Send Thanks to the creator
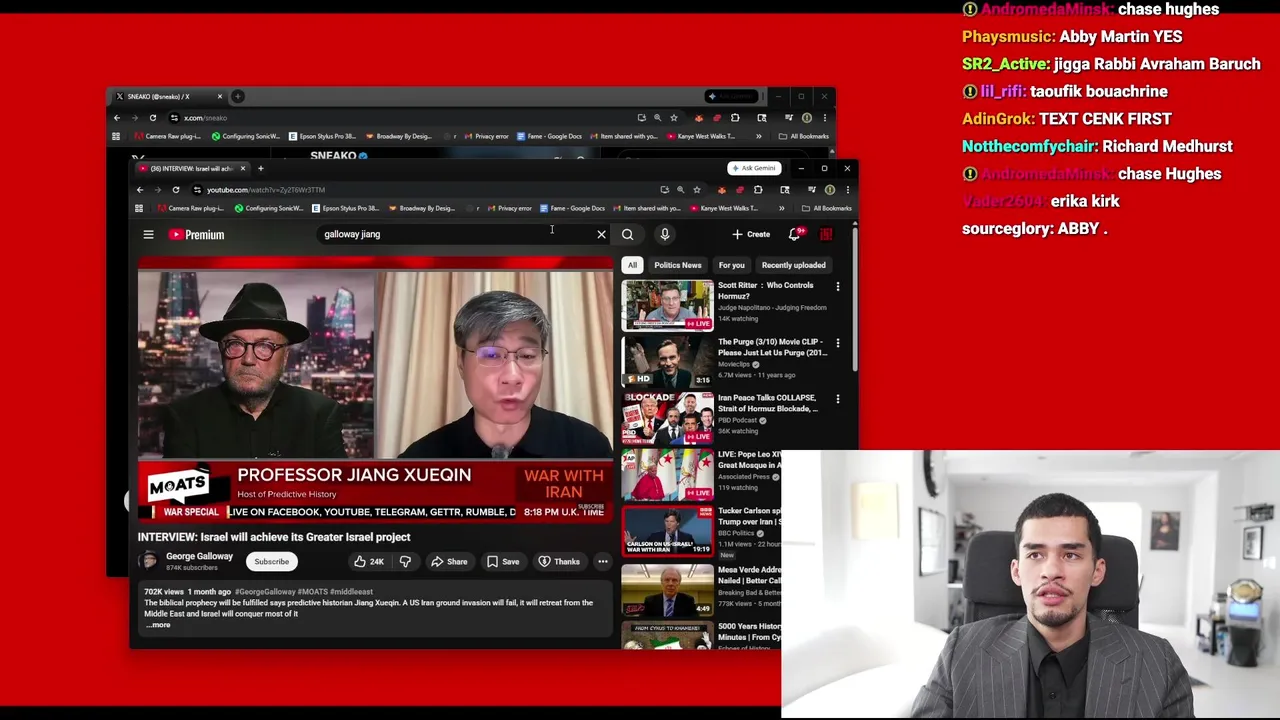The height and width of the screenshot is (720, 1280). 559,561
